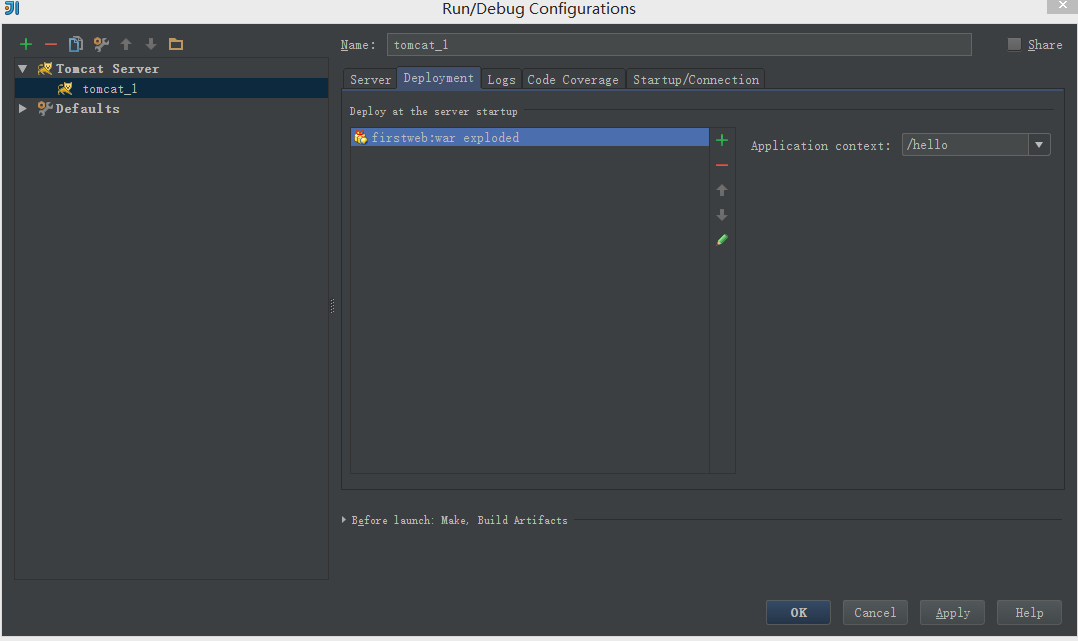Click the IntelliJ logo in title bar

point(12,8)
